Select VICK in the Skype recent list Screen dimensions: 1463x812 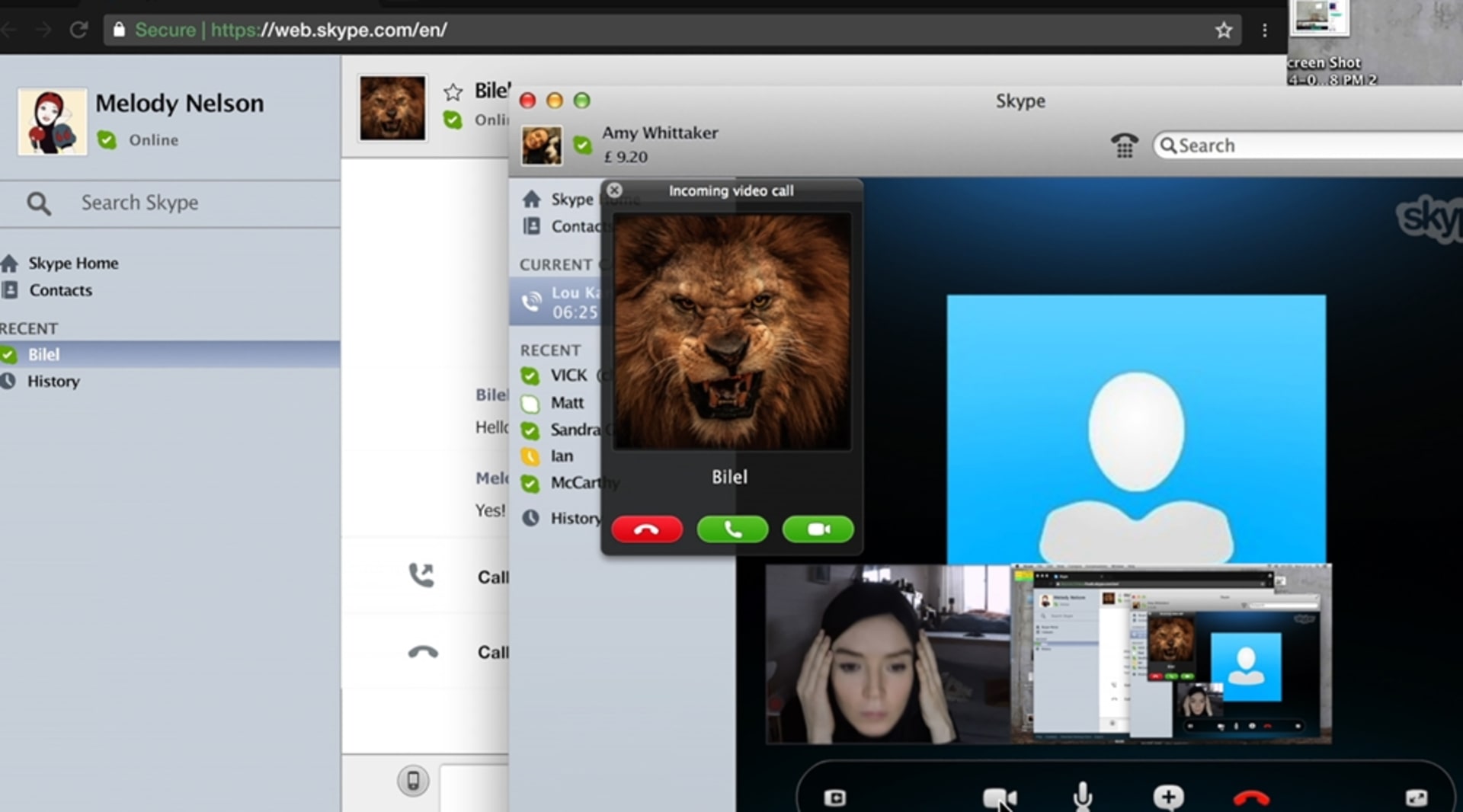coord(568,376)
